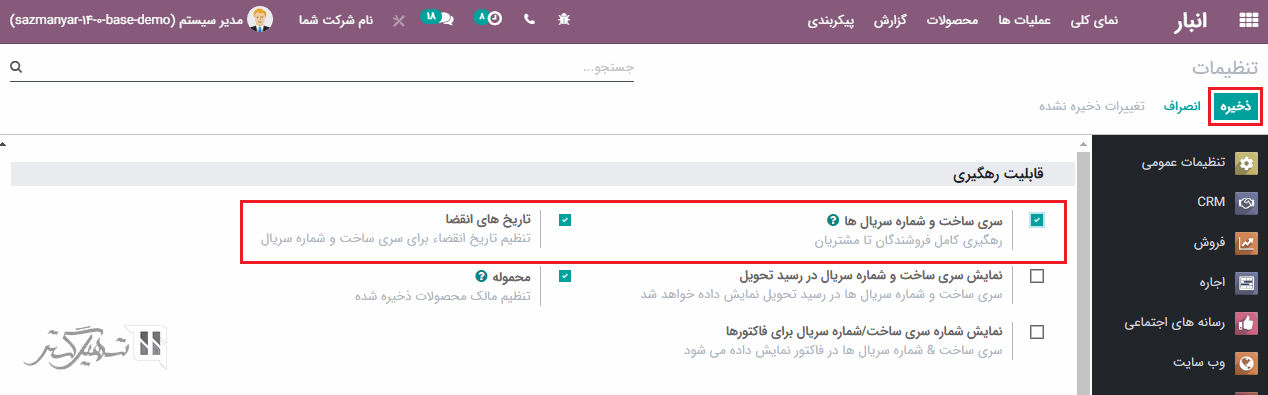Image resolution: width=1268 pixels, height=395 pixels.
Task: Click the phone call icon
Action: click(529, 20)
